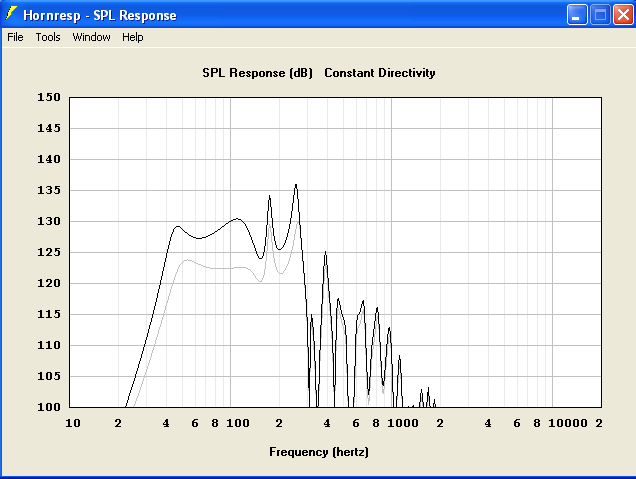The width and height of the screenshot is (636, 479).
Task: Click the 100 Hz frequency axis label
Action: (x=238, y=423)
